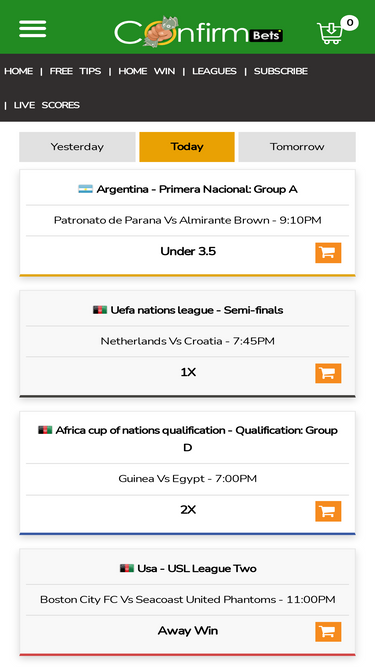Switch to the Yesterday tab

coord(77,147)
